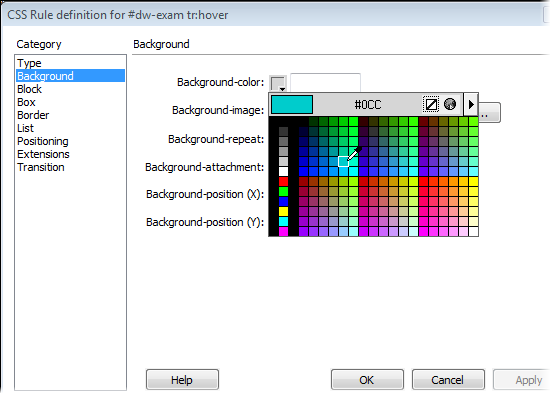The width and height of the screenshot is (551, 394).
Task: Pick the darkest gray swatch in left column
Action: pos(283,132)
